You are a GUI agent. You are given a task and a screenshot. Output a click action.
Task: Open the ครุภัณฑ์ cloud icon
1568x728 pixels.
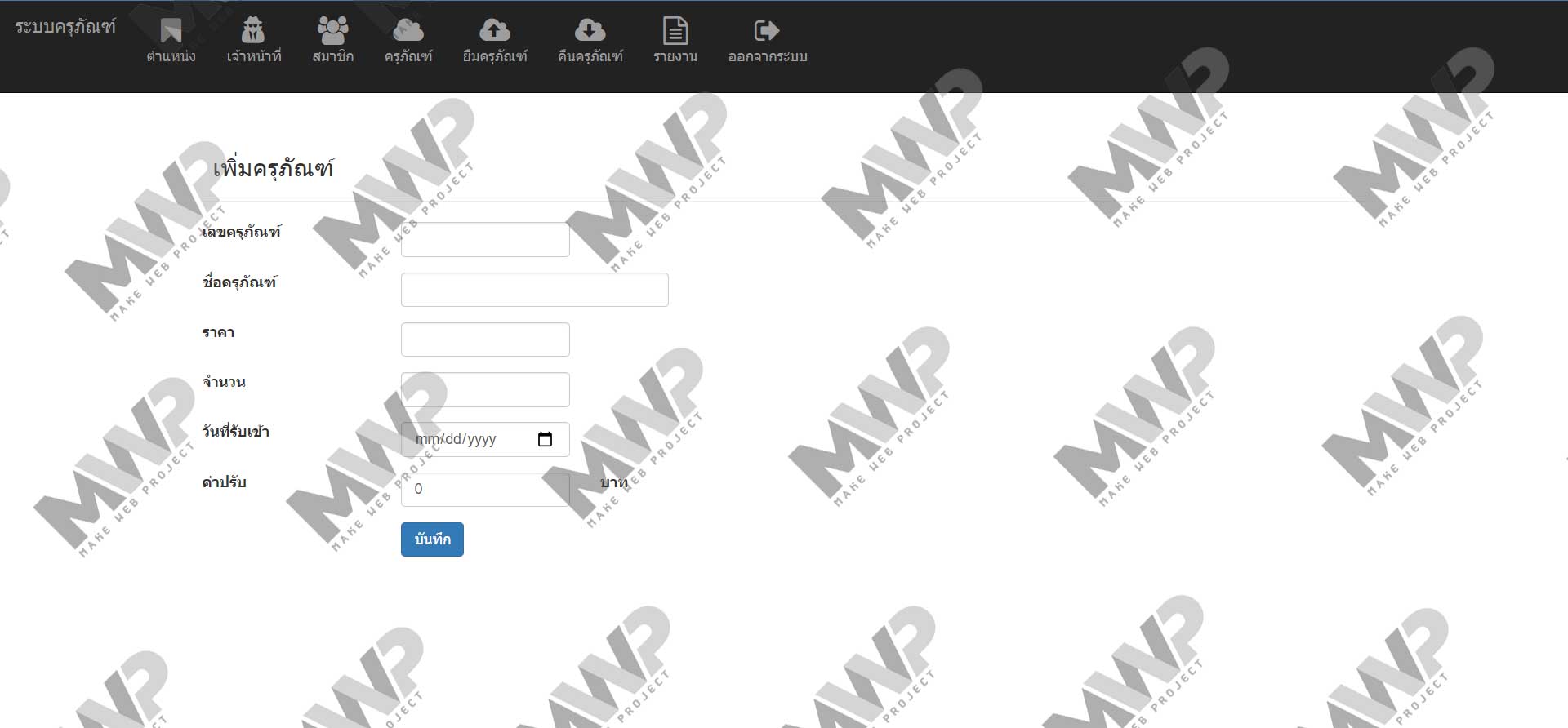408,30
